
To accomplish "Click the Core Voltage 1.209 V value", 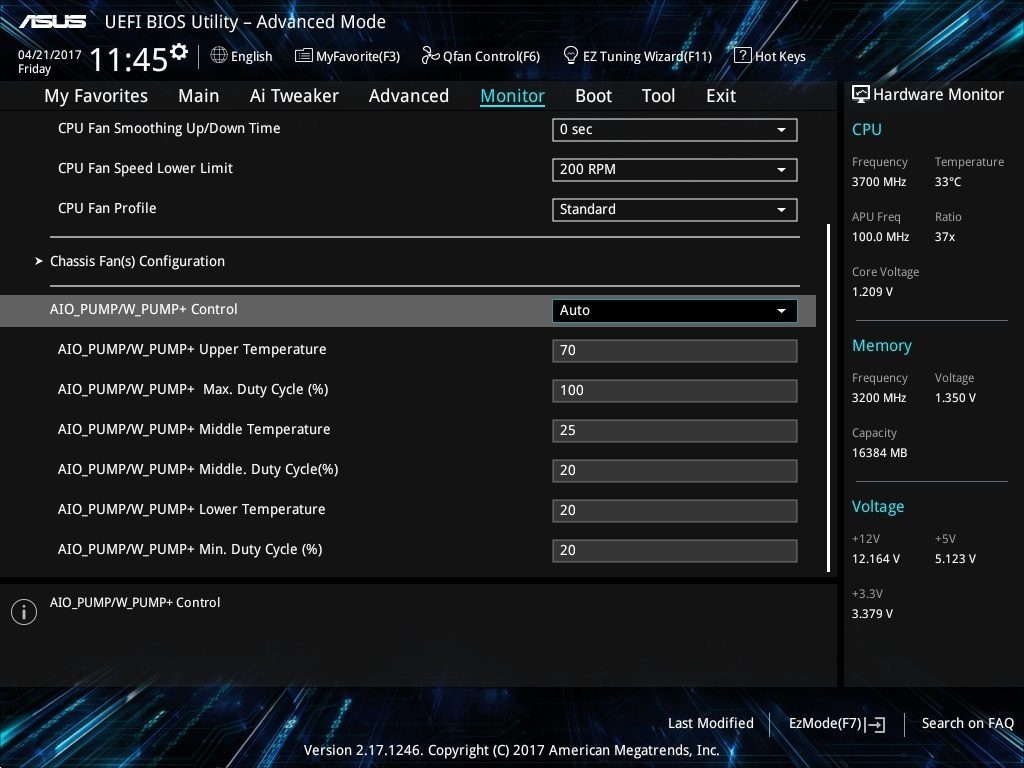I will [x=872, y=292].
